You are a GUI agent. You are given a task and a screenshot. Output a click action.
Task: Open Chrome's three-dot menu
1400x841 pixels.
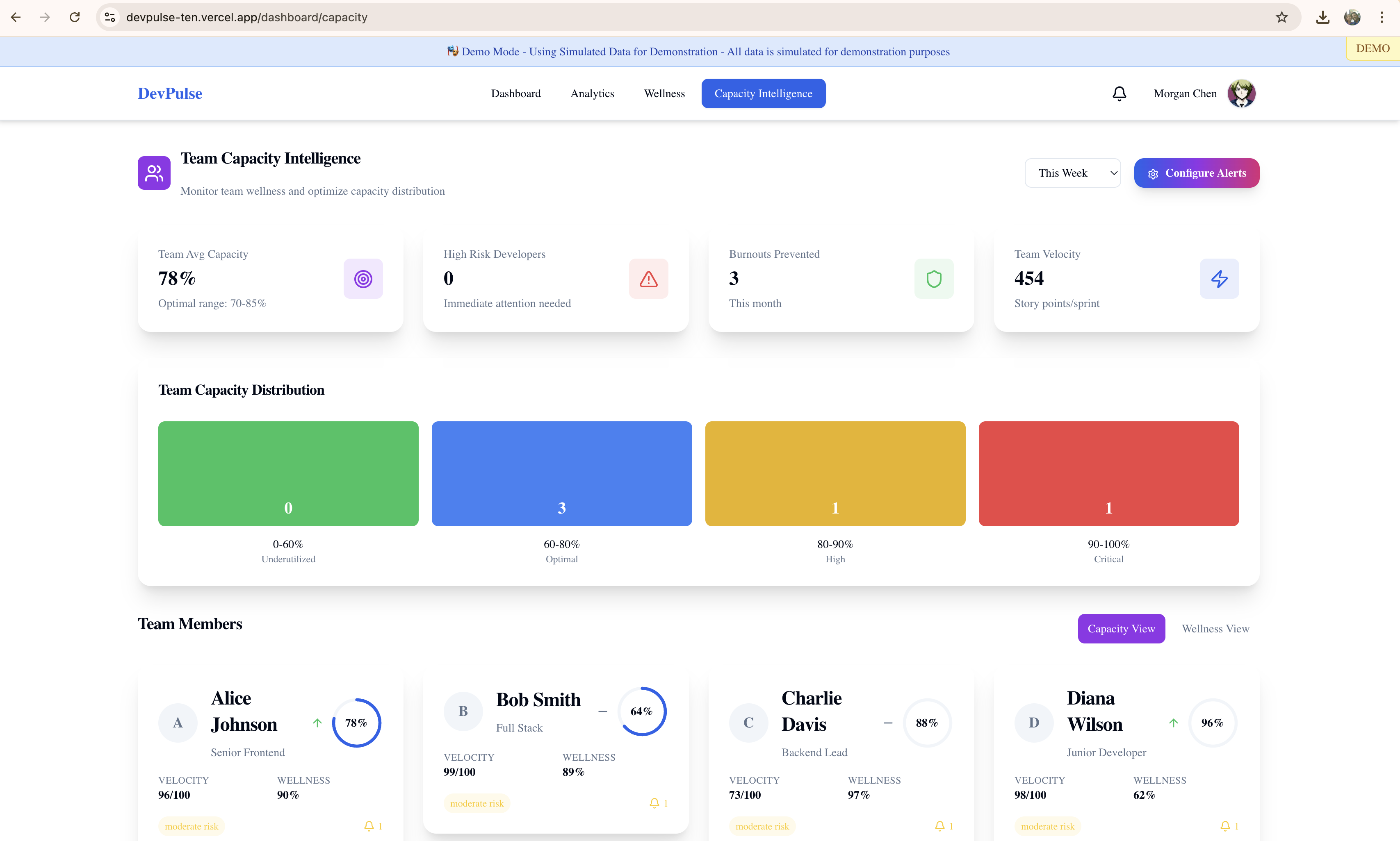pos(1382,18)
